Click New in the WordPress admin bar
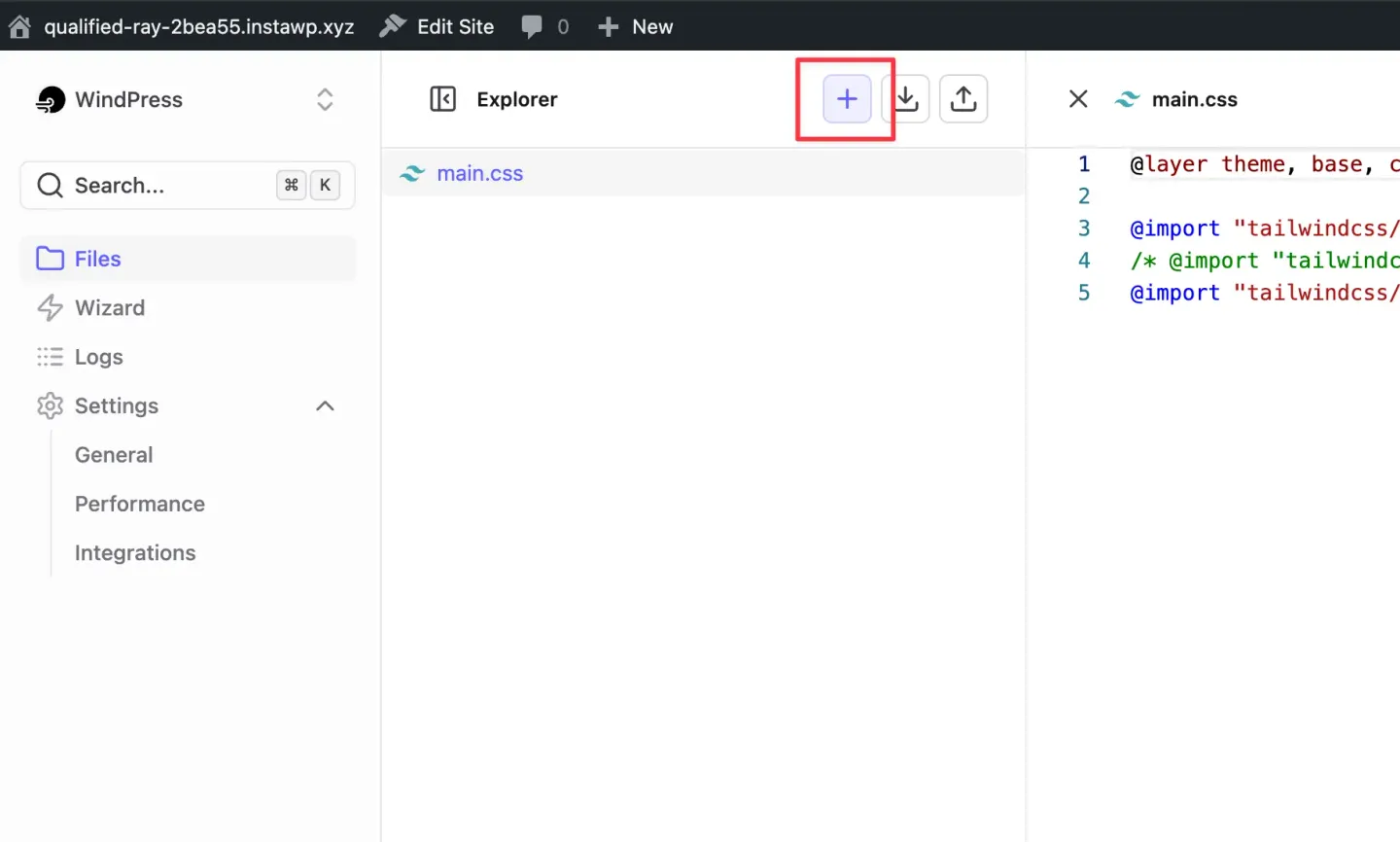This screenshot has width=1400, height=842. coord(635,26)
